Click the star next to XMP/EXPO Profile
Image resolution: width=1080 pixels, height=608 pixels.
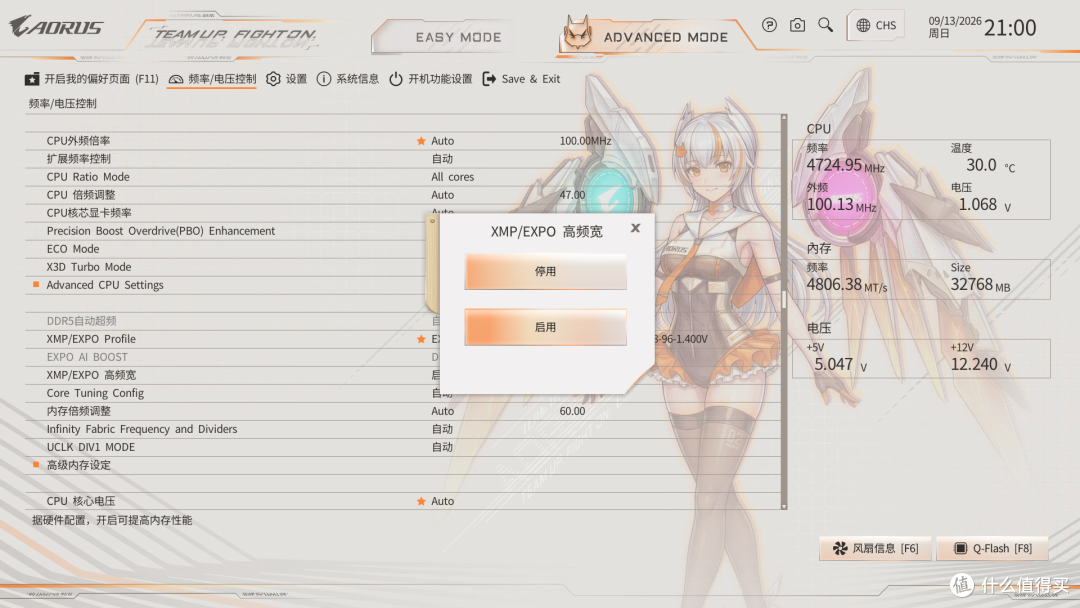coord(421,339)
